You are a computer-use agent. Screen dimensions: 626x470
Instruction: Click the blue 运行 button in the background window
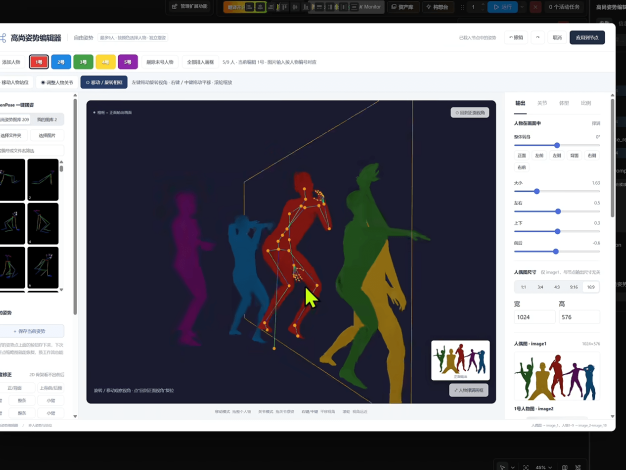503,7
